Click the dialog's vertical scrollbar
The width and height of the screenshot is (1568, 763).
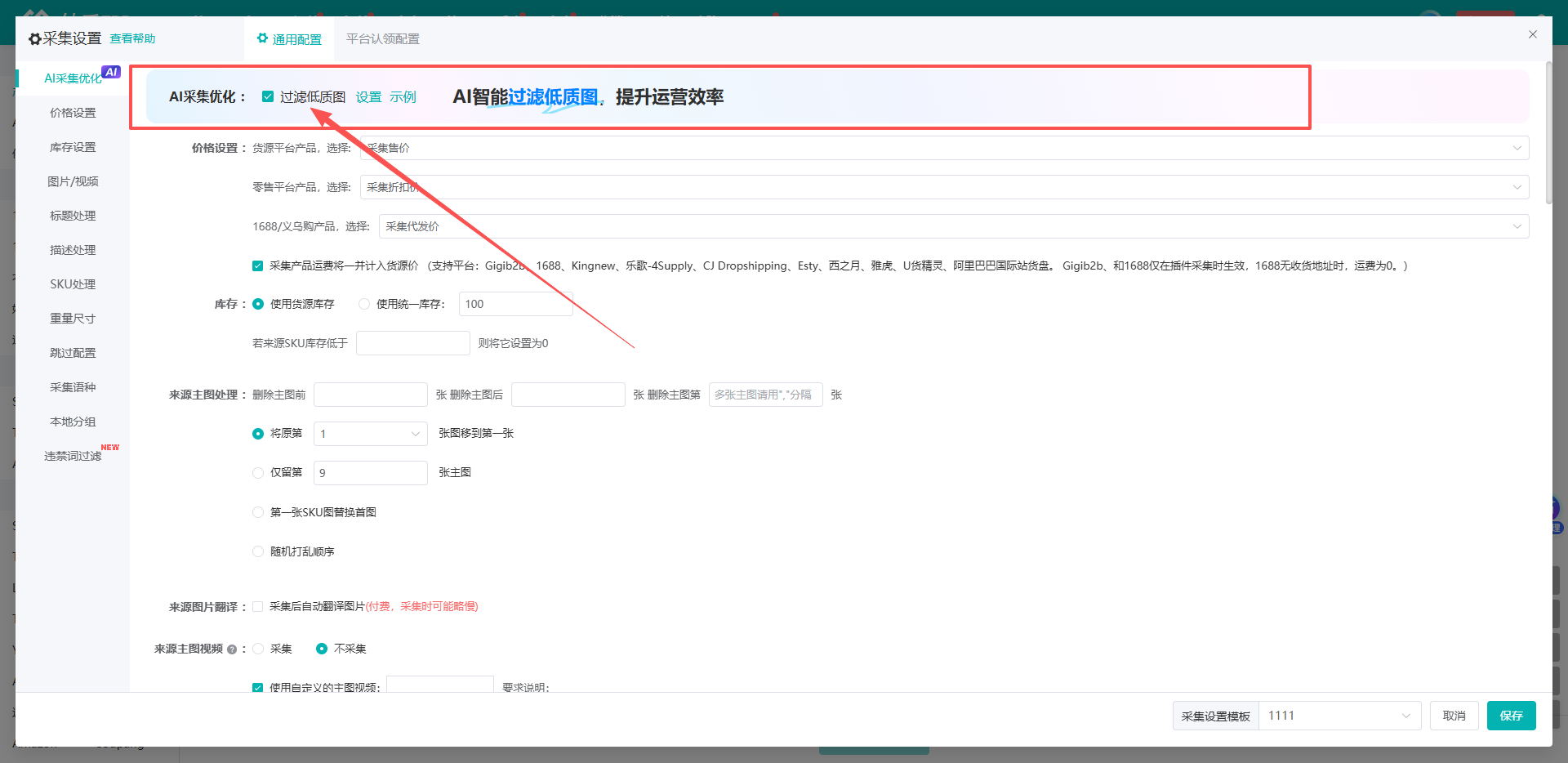pos(1548,132)
